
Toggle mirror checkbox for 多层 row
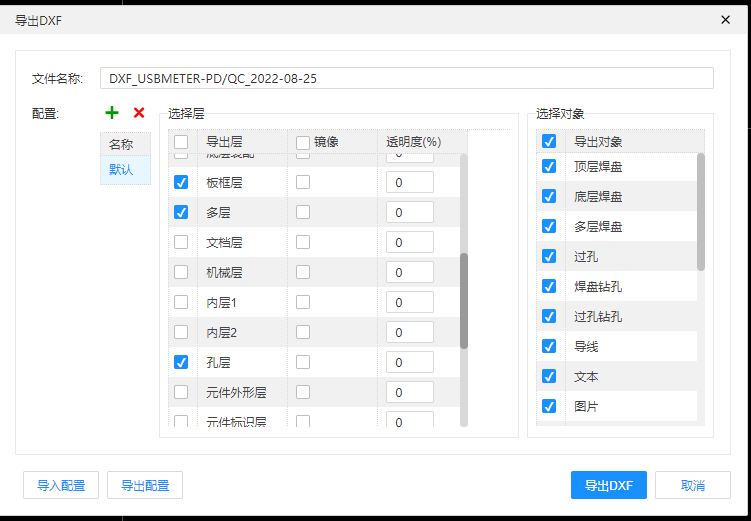pyautogui.click(x=303, y=212)
